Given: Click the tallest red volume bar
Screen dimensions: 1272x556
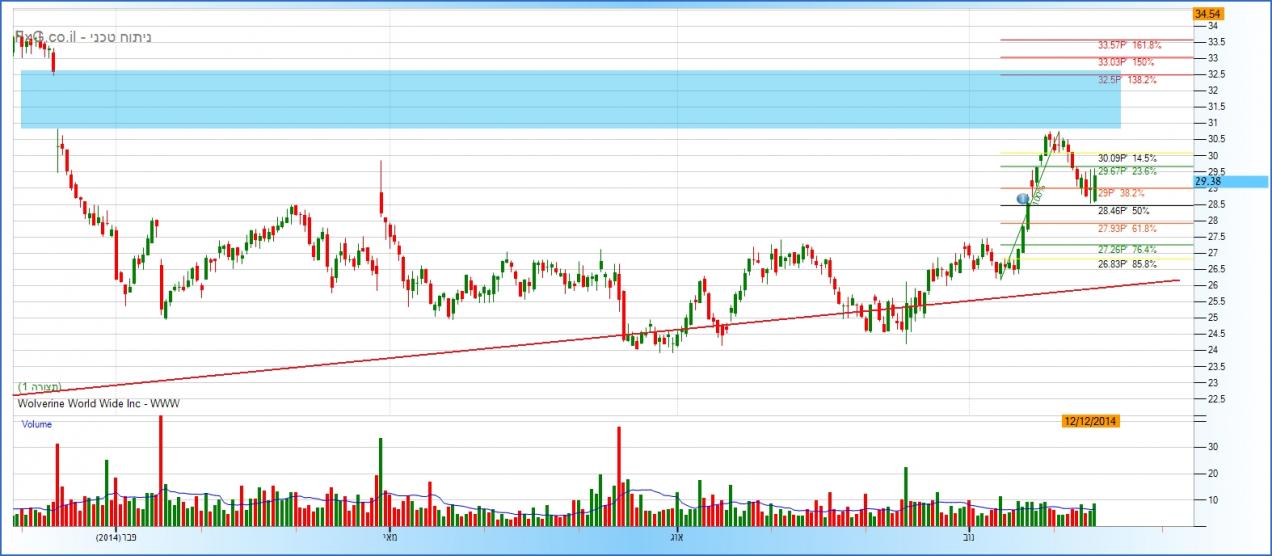Looking at the screenshot, I should click(x=160, y=470).
